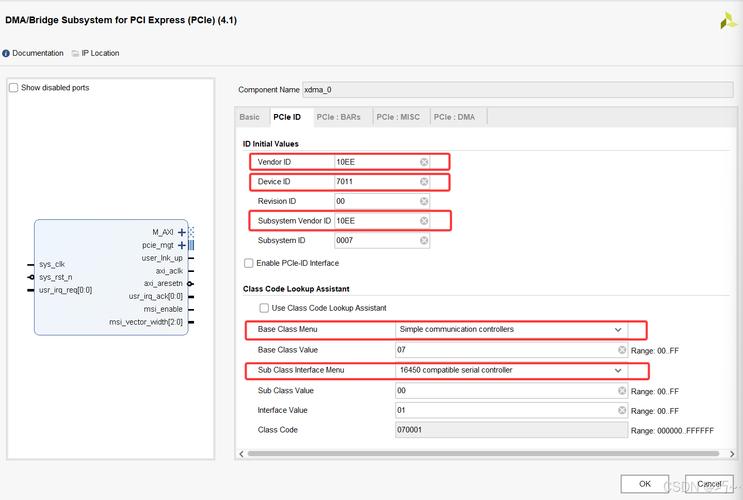Clear the Vendor ID field value
The width and height of the screenshot is (743, 500).
coord(424,162)
